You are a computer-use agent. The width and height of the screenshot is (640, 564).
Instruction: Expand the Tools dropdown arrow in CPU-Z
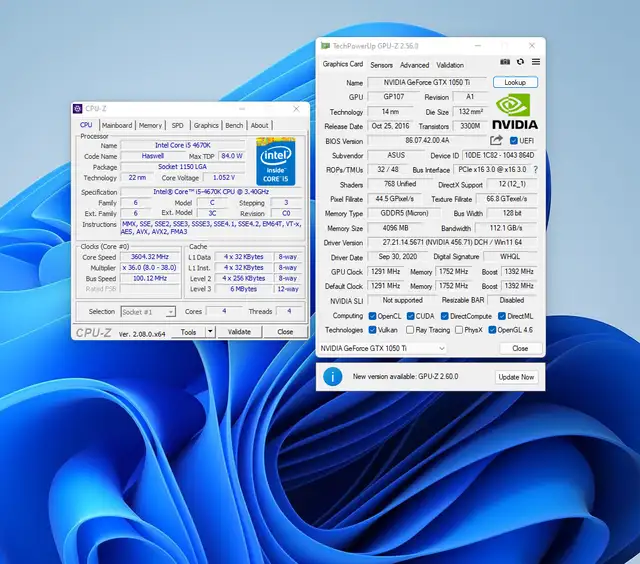click(210, 332)
